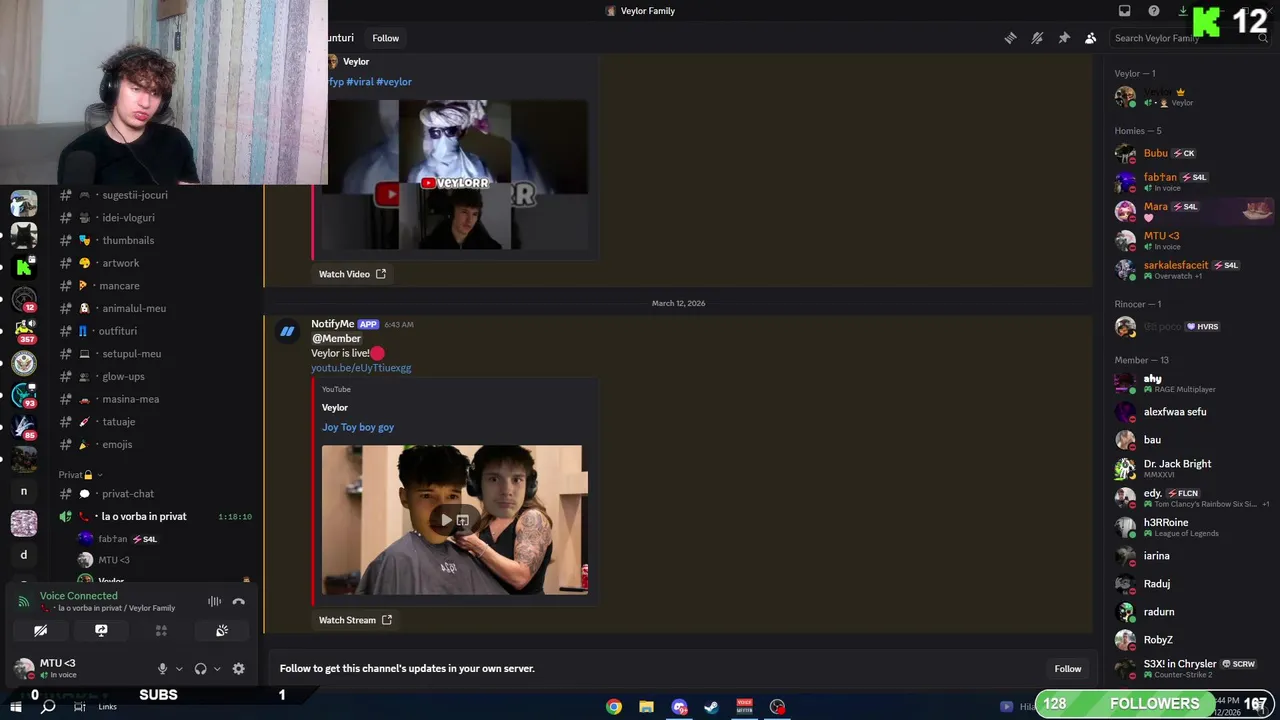Image resolution: width=1280 pixels, height=720 pixels.
Task: Open the Joy Toy boy goy title link
Action: pos(358,427)
